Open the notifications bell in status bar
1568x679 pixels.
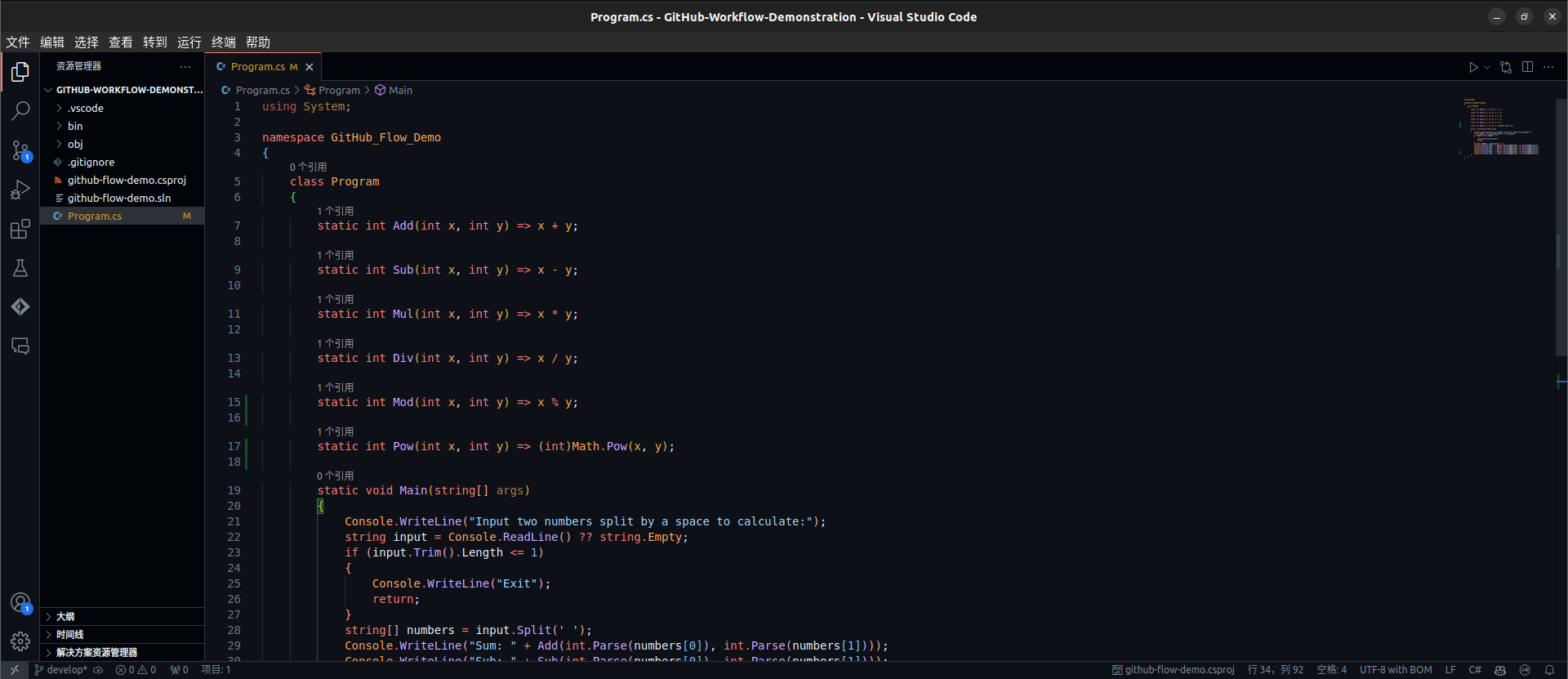coord(1549,670)
